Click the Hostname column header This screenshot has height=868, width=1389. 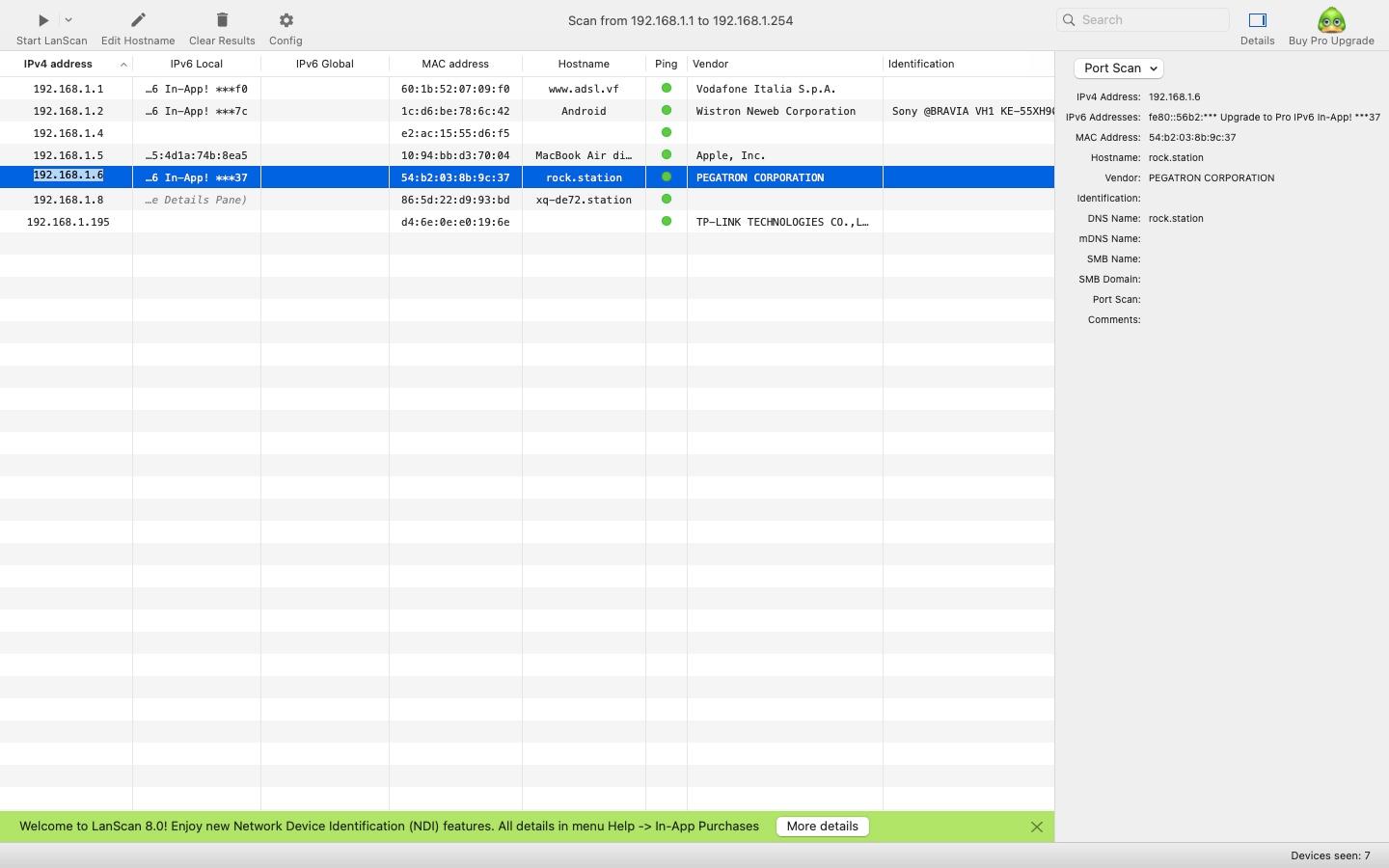click(584, 64)
